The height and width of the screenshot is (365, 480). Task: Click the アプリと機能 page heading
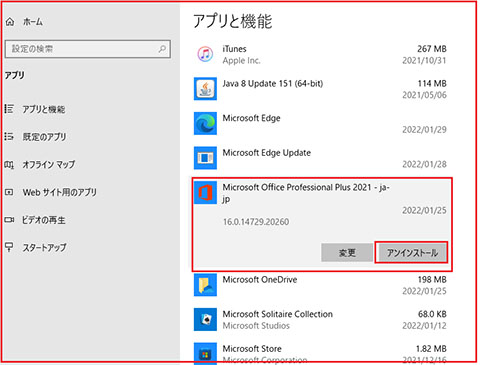tap(233, 21)
